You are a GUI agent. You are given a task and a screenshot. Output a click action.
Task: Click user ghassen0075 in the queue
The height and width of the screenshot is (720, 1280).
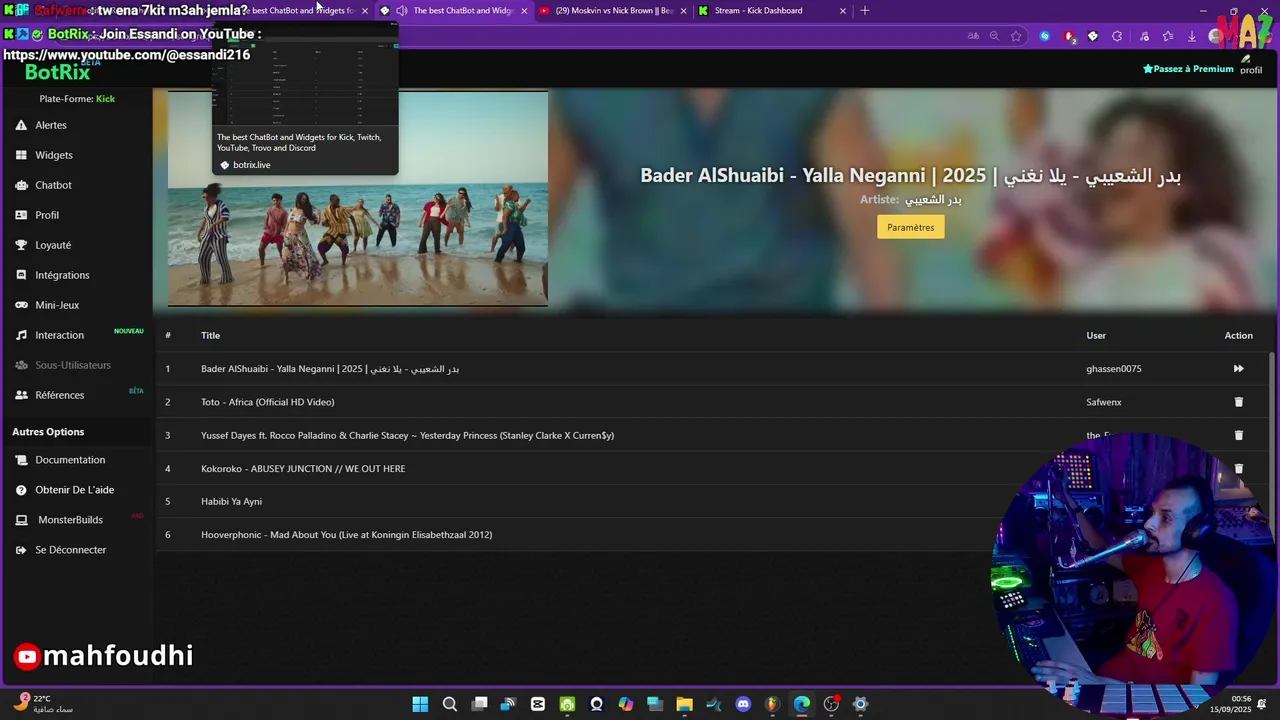[1113, 369]
